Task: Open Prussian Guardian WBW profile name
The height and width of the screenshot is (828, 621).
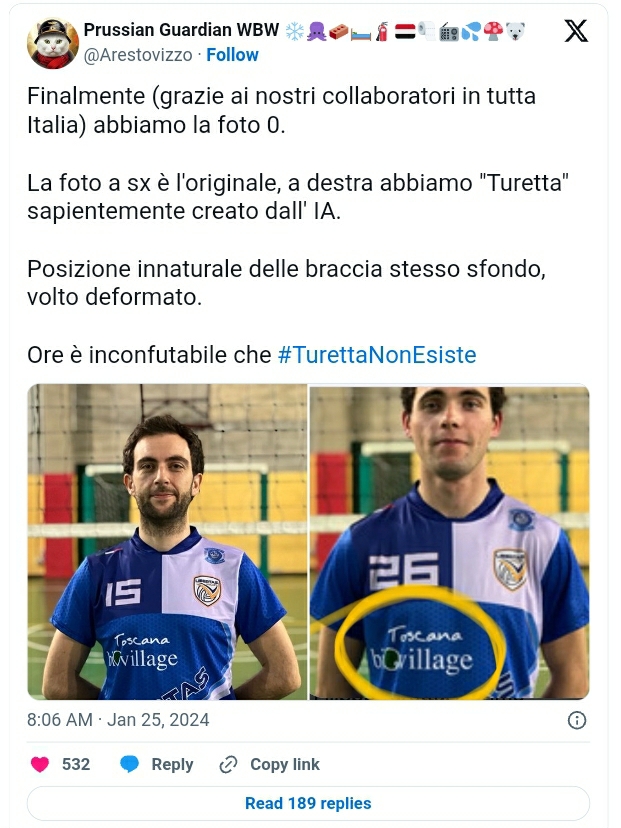Action: (x=181, y=30)
